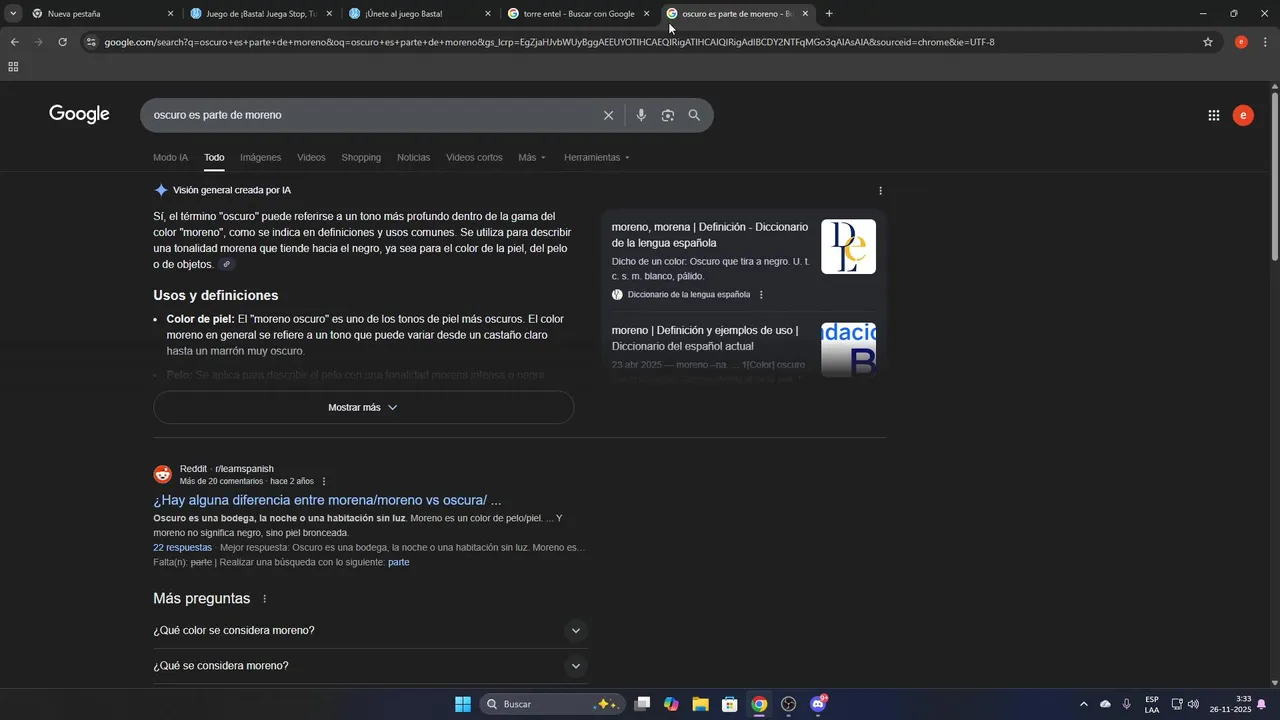
Task: Click the Diccionario de la lengua española thumbnail
Action: 848,247
